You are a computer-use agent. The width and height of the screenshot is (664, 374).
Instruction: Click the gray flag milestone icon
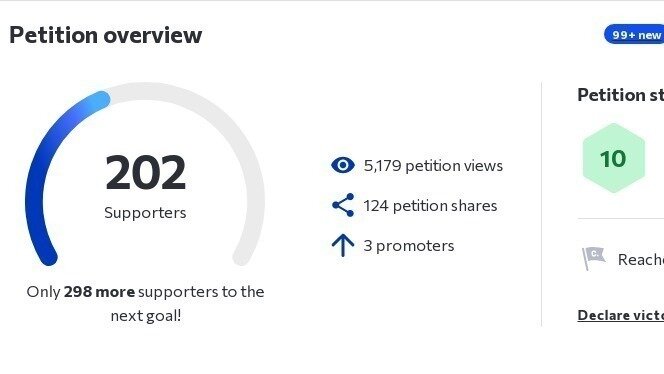coord(593,258)
